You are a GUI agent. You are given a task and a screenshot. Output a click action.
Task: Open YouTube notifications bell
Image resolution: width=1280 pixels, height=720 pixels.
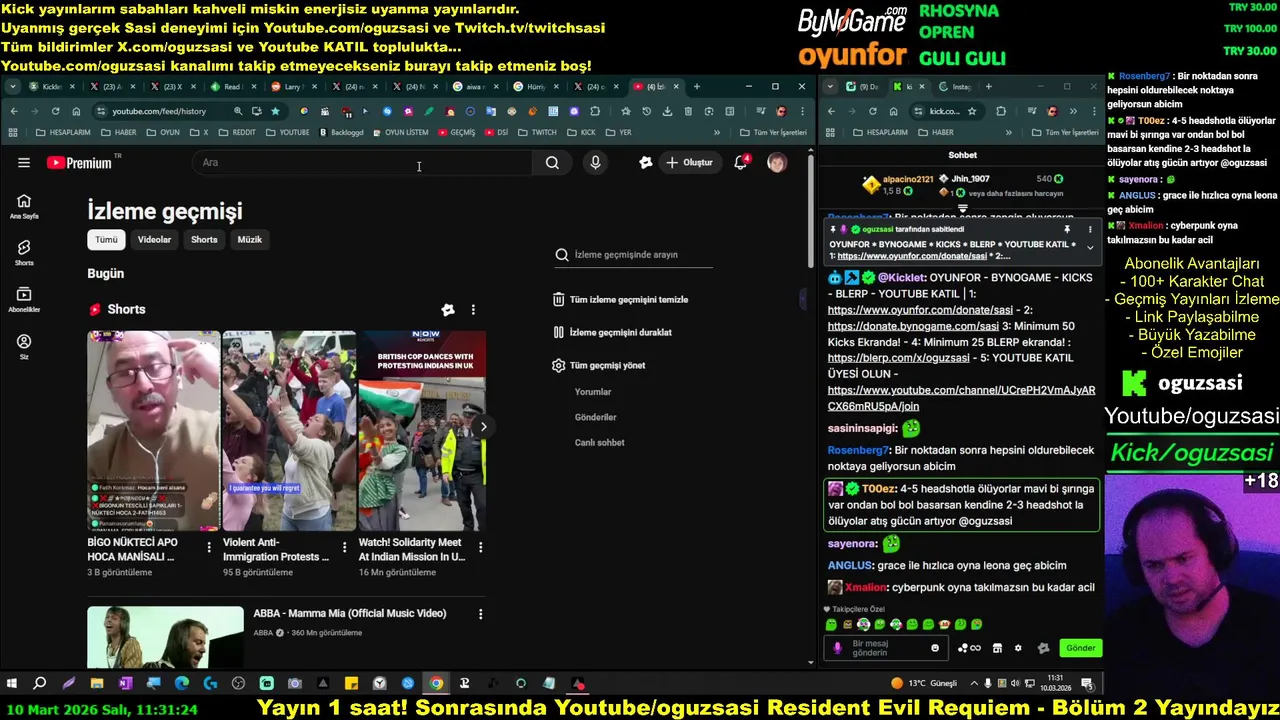coord(741,162)
